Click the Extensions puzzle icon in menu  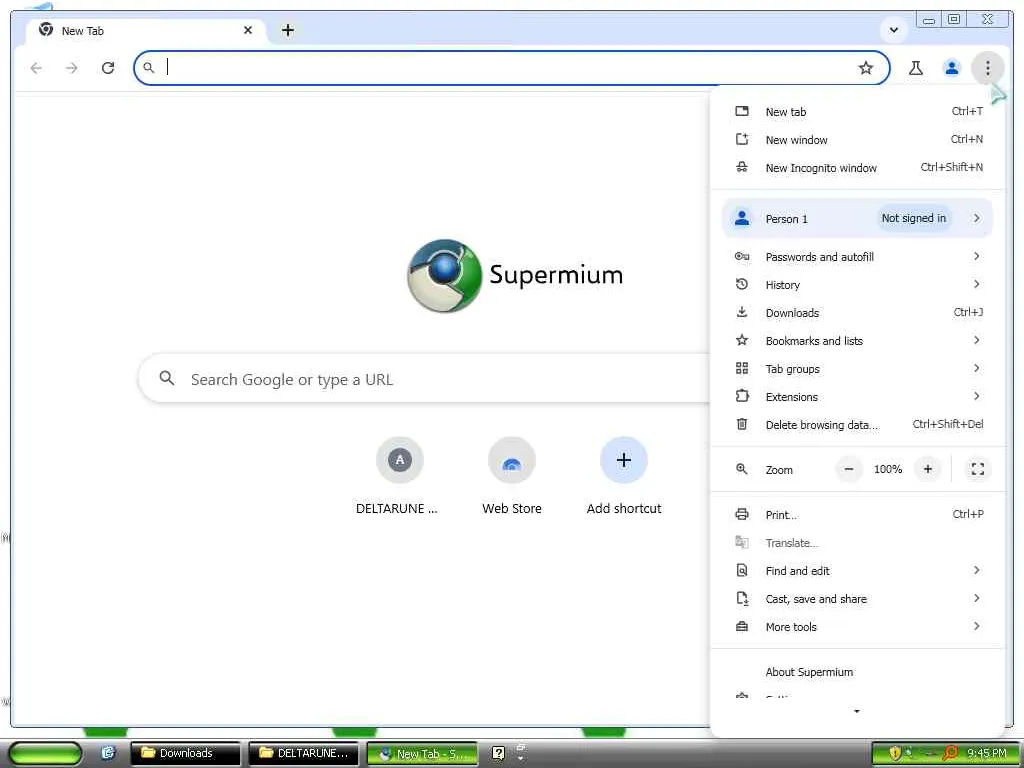coord(742,396)
